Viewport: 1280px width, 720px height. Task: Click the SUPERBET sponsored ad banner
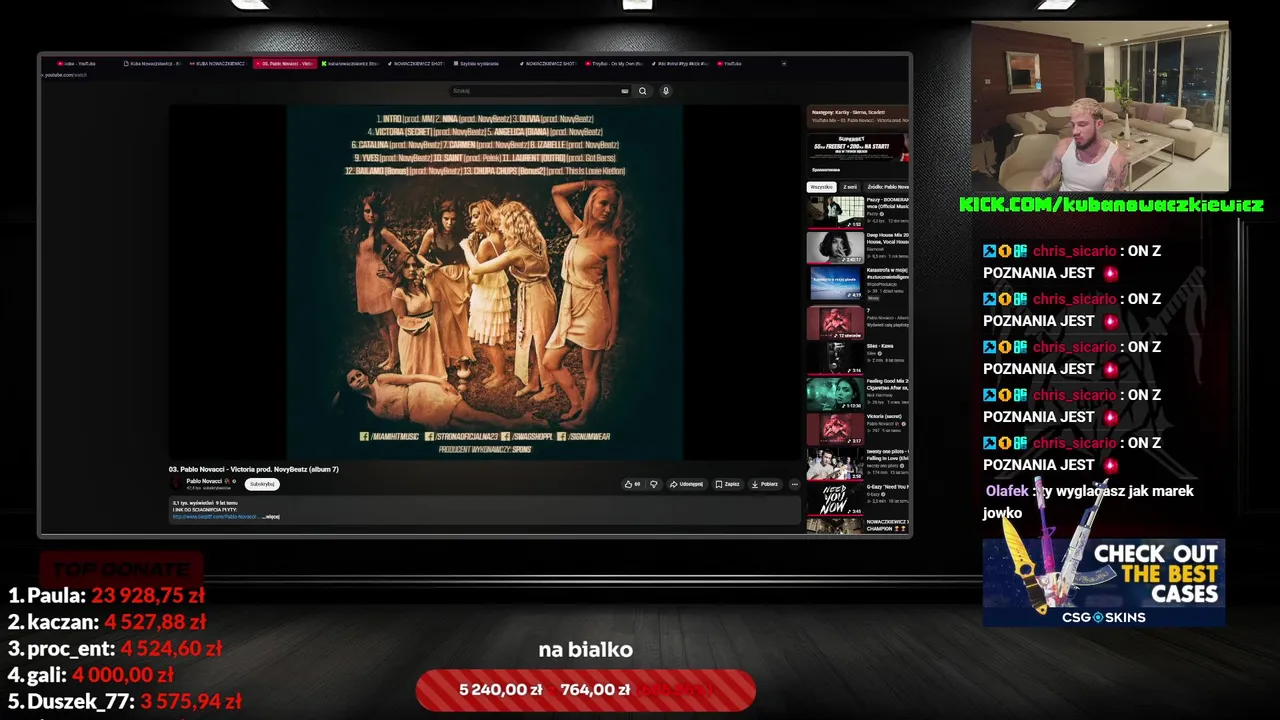tap(858, 148)
